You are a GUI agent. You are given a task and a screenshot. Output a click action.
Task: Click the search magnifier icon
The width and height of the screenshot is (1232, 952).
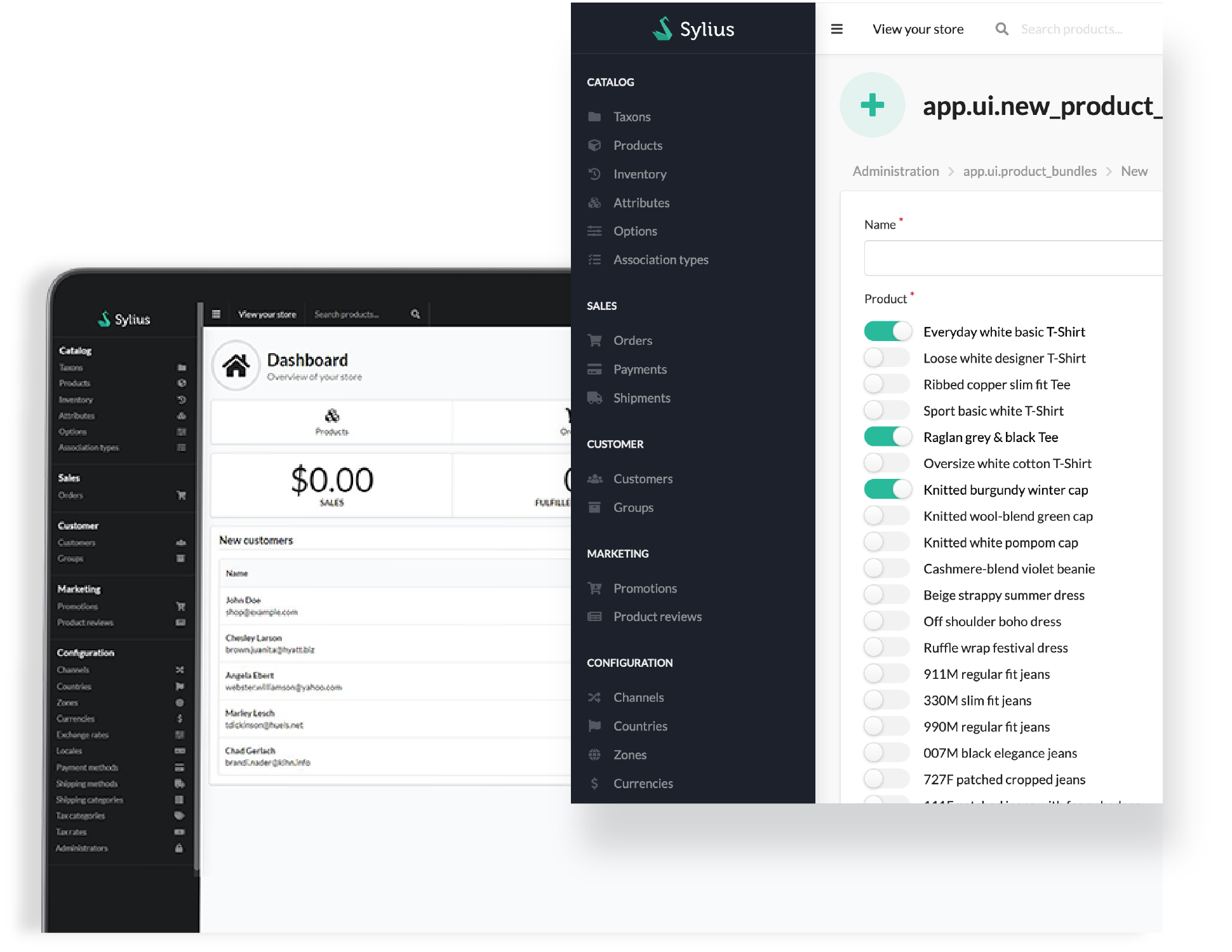[x=1001, y=29]
